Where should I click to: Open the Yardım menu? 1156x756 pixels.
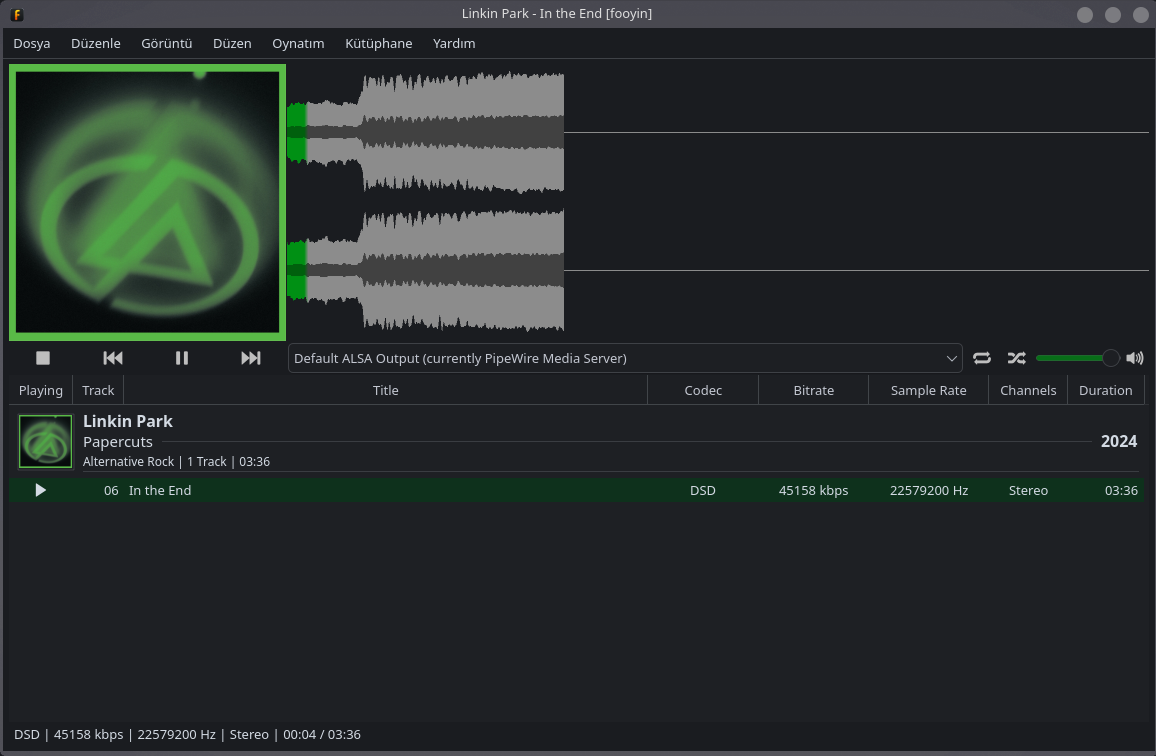tap(454, 44)
